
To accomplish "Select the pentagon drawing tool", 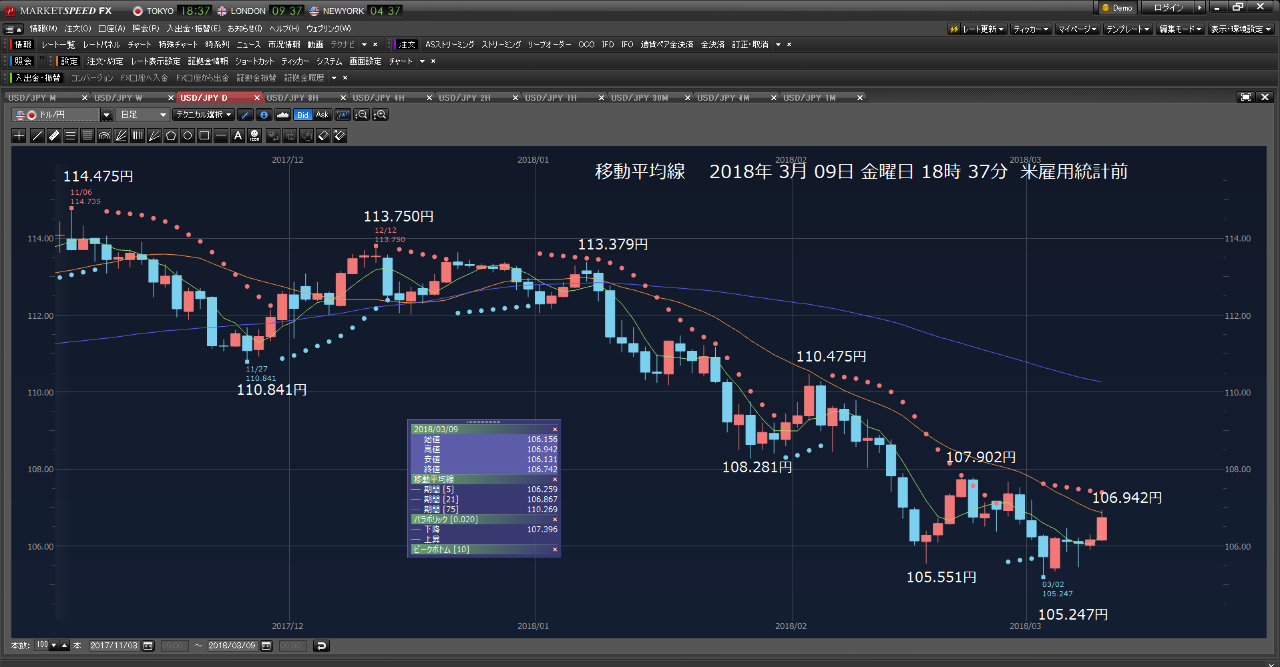I will coord(171,135).
